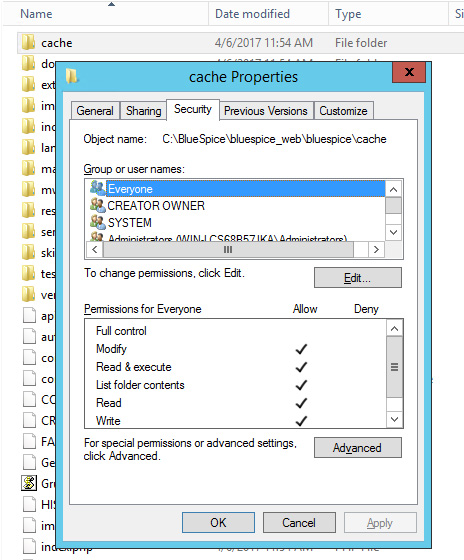
Task: Click the folder icon starting with 'inc'
Action: click(28, 126)
